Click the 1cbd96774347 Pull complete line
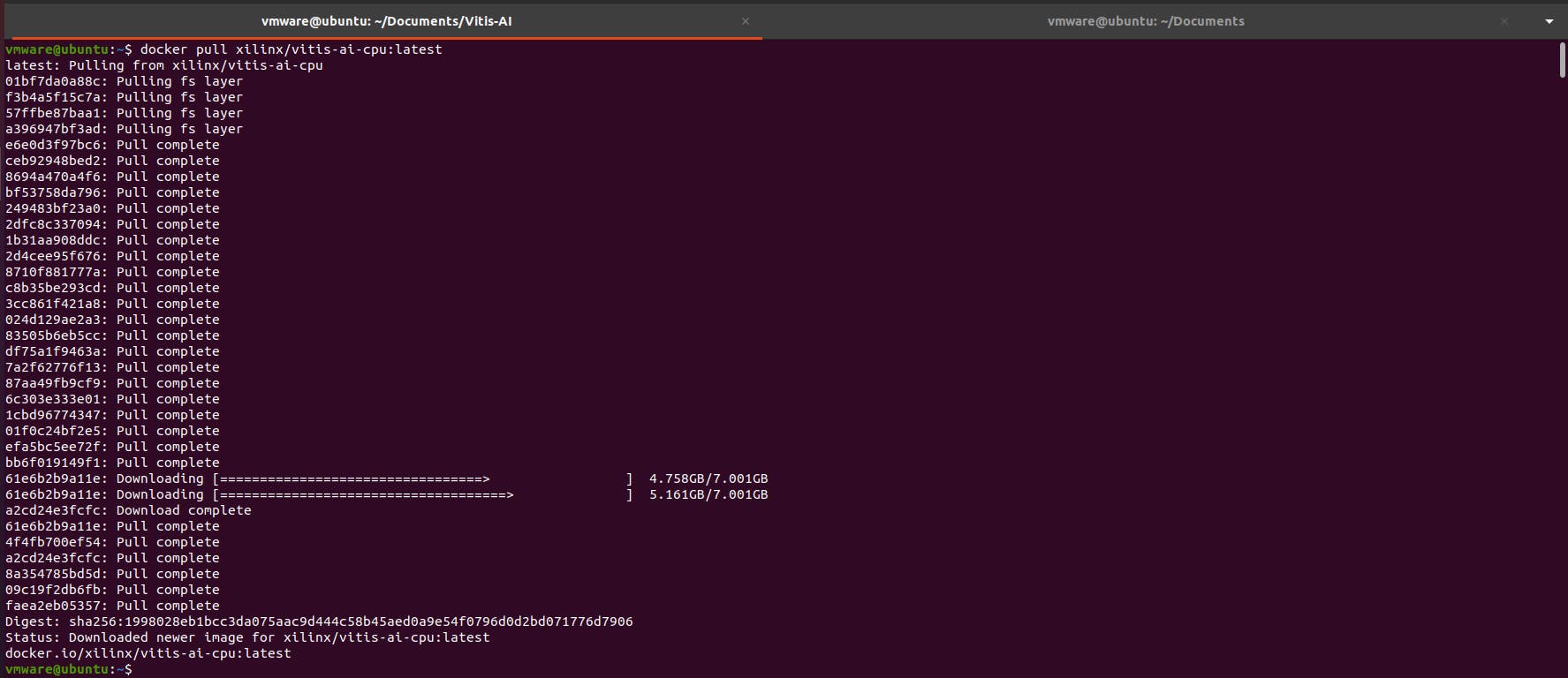 112,415
